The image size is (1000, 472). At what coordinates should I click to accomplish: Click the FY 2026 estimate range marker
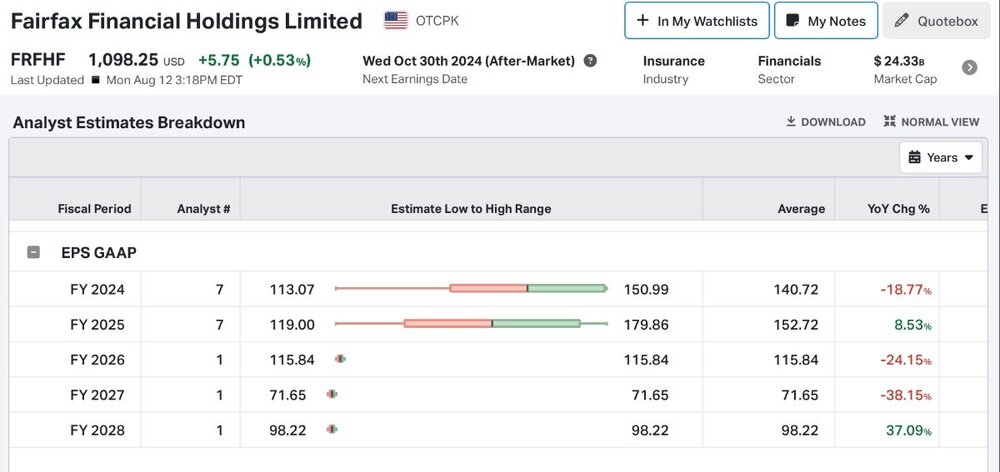pos(341,359)
